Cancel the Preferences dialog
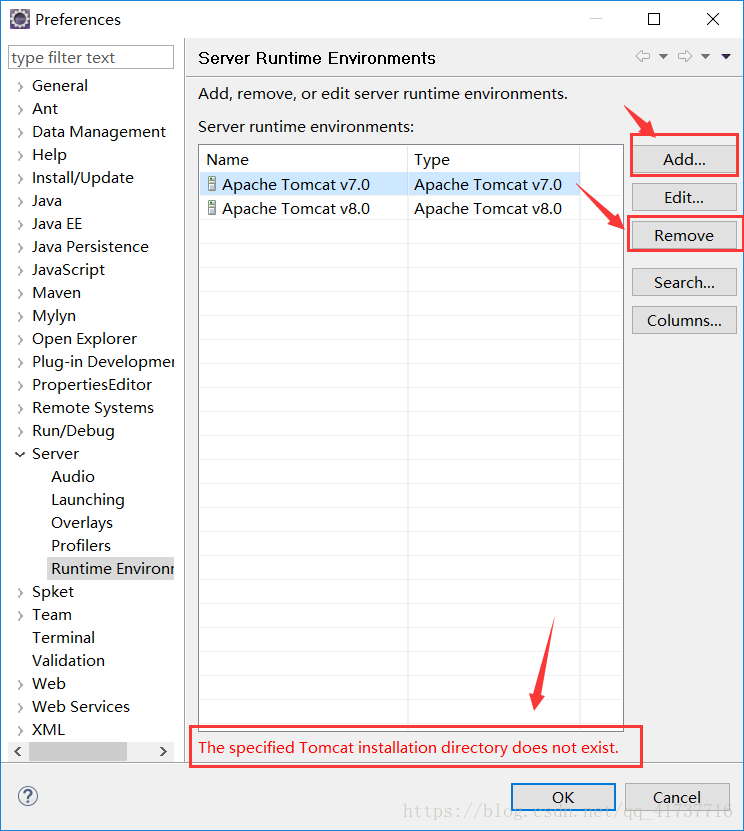Viewport: 744px width, 831px height. (677, 797)
